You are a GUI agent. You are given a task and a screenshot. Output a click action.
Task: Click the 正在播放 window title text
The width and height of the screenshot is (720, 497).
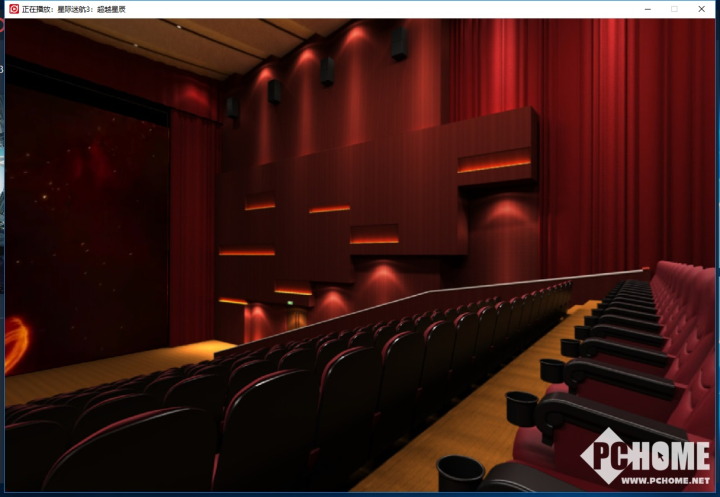73,9
